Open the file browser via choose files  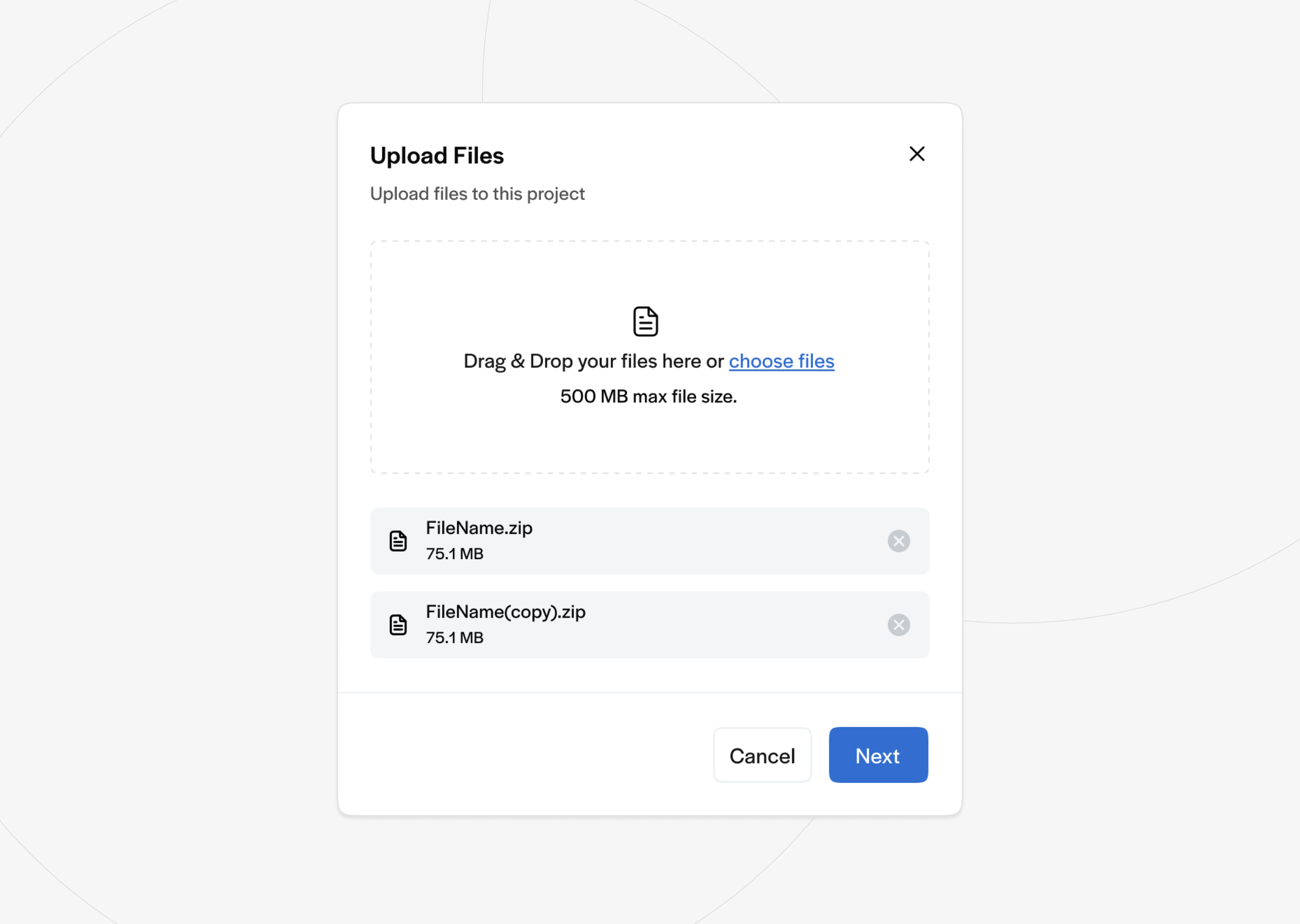(x=781, y=361)
